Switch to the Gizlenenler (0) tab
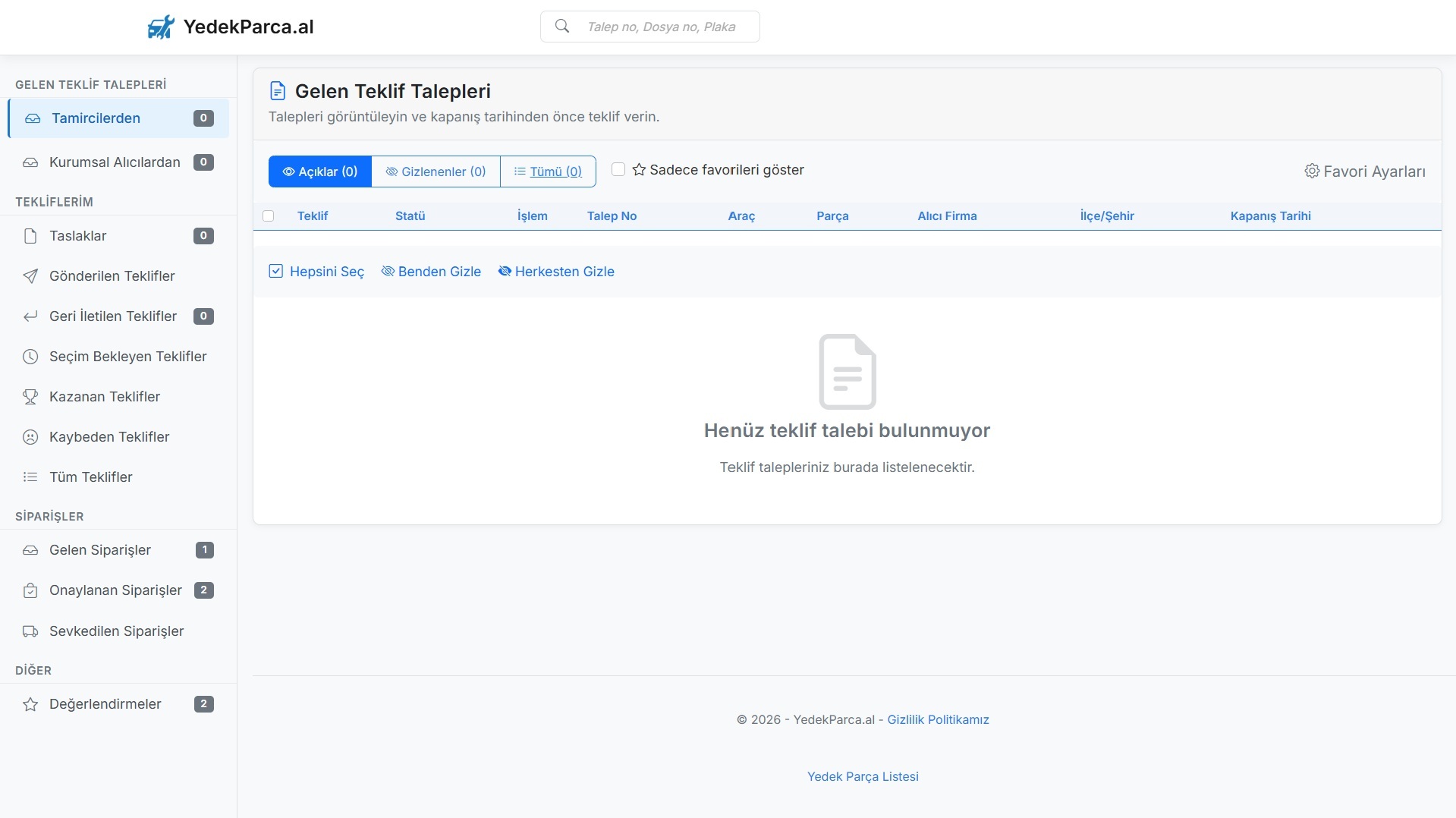 point(436,171)
